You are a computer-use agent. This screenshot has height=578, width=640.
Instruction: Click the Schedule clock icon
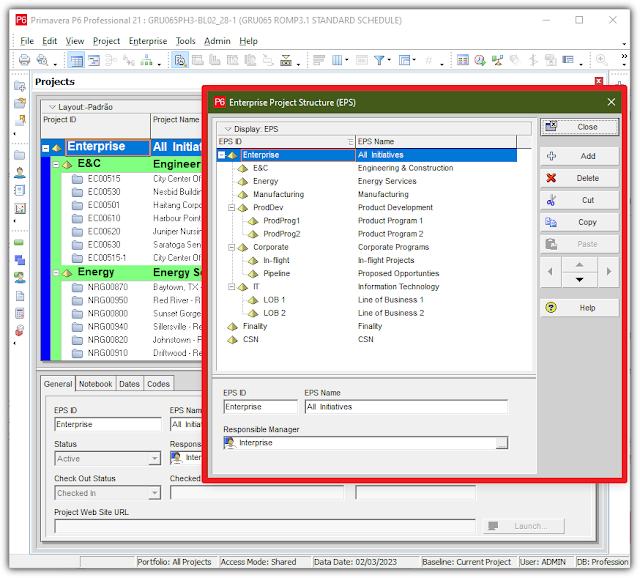pos(480,60)
